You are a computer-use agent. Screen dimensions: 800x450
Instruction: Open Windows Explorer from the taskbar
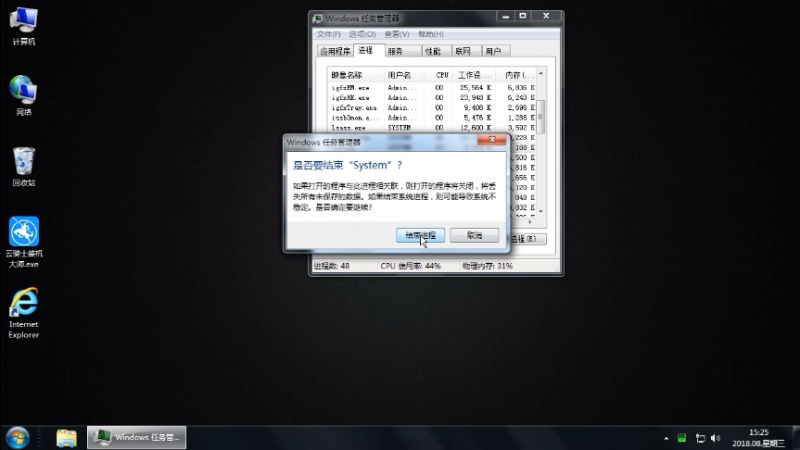tap(66, 438)
